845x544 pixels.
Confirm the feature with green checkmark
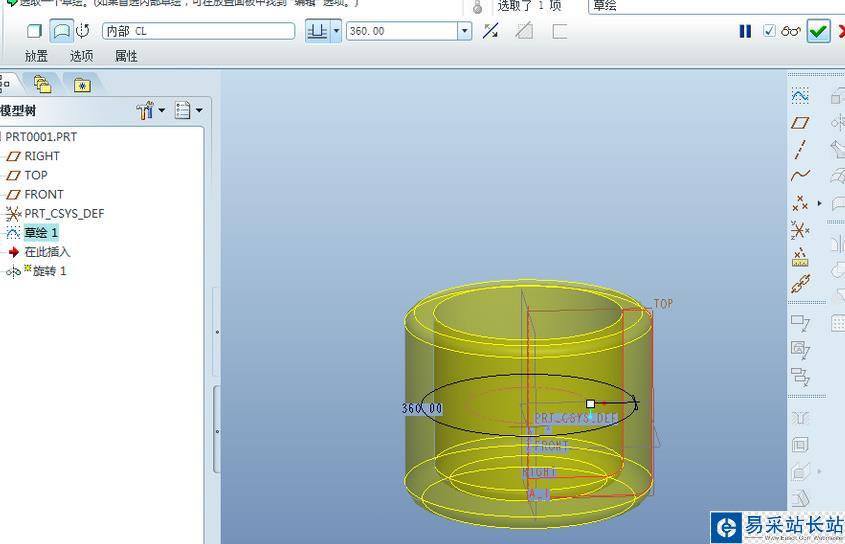click(818, 31)
